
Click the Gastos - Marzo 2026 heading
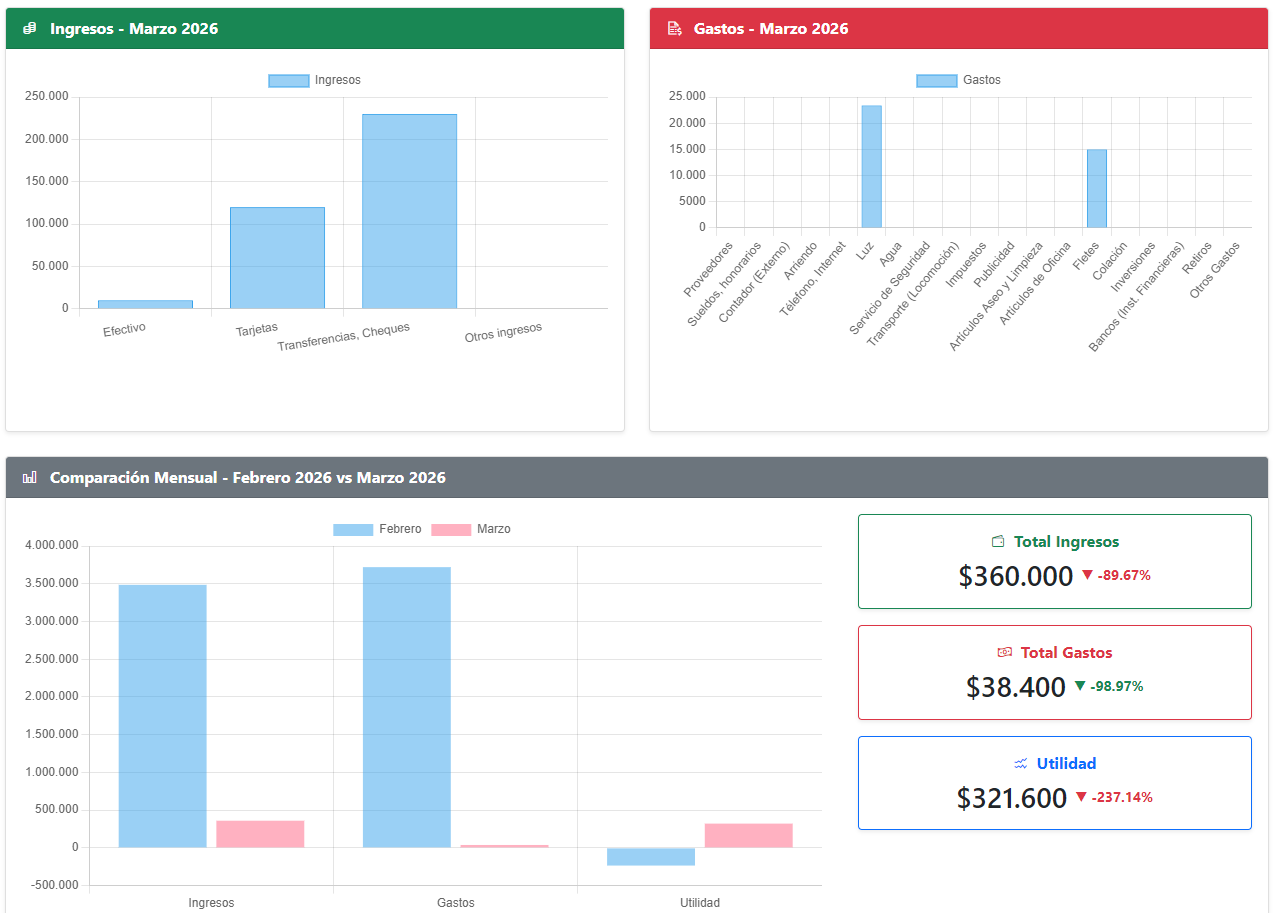771,29
